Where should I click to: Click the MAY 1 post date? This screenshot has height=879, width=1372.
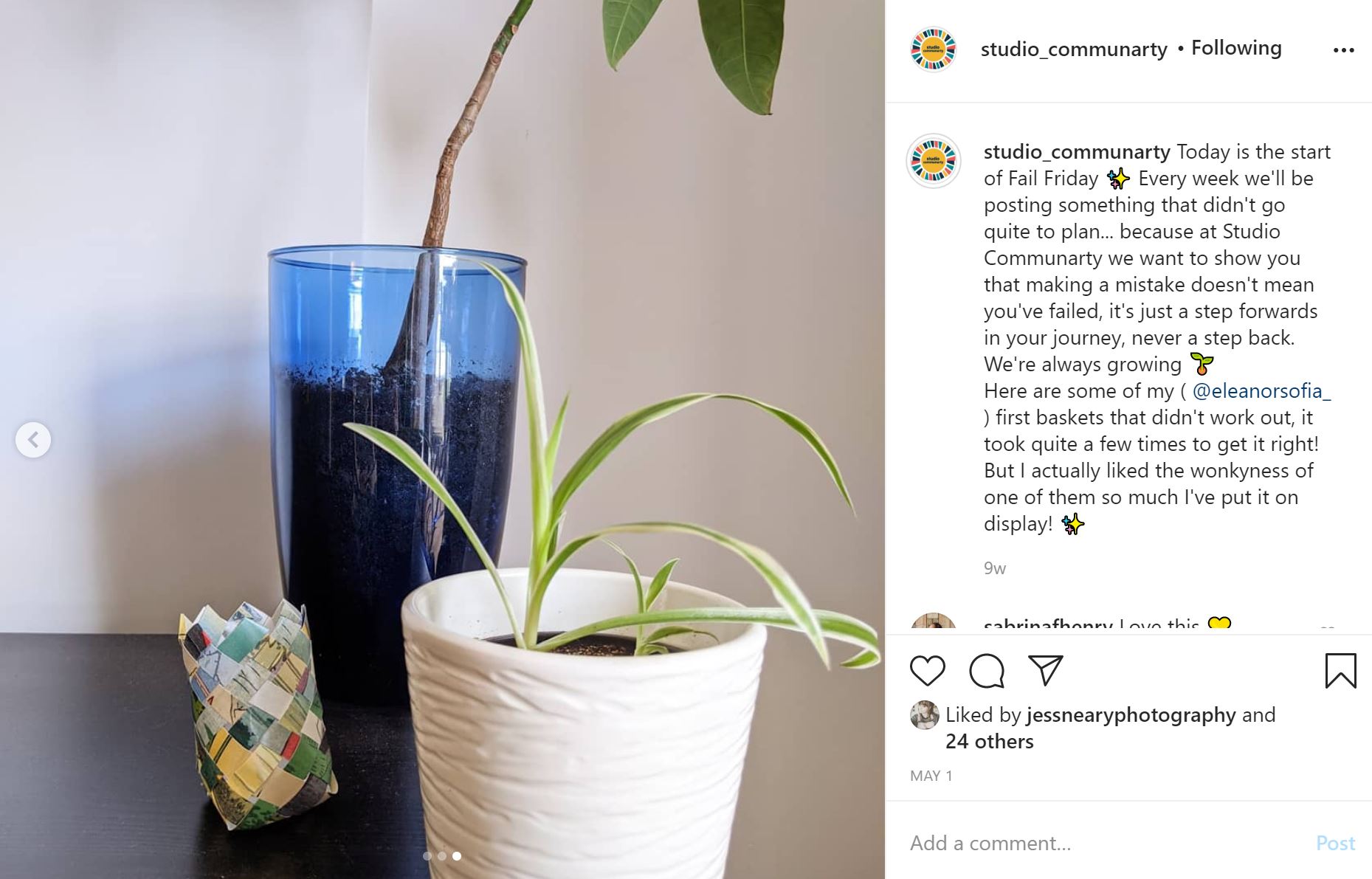click(931, 776)
